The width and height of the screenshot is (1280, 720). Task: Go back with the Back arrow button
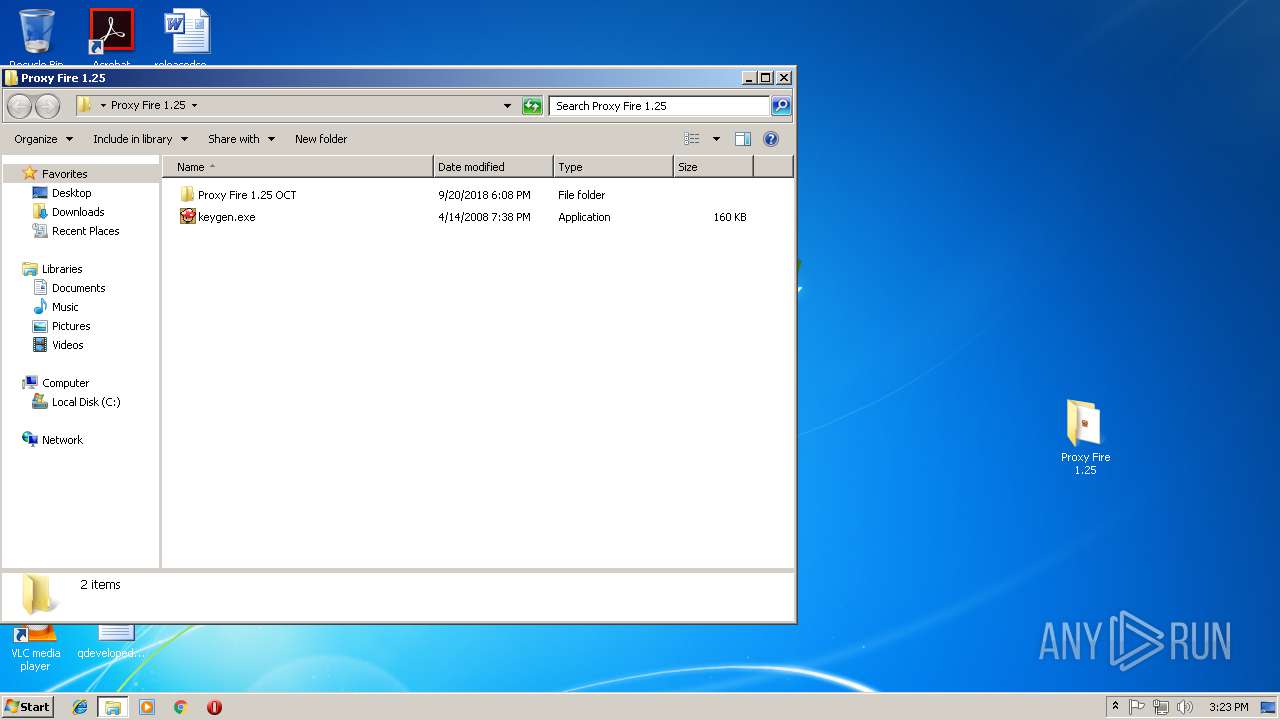coord(19,106)
